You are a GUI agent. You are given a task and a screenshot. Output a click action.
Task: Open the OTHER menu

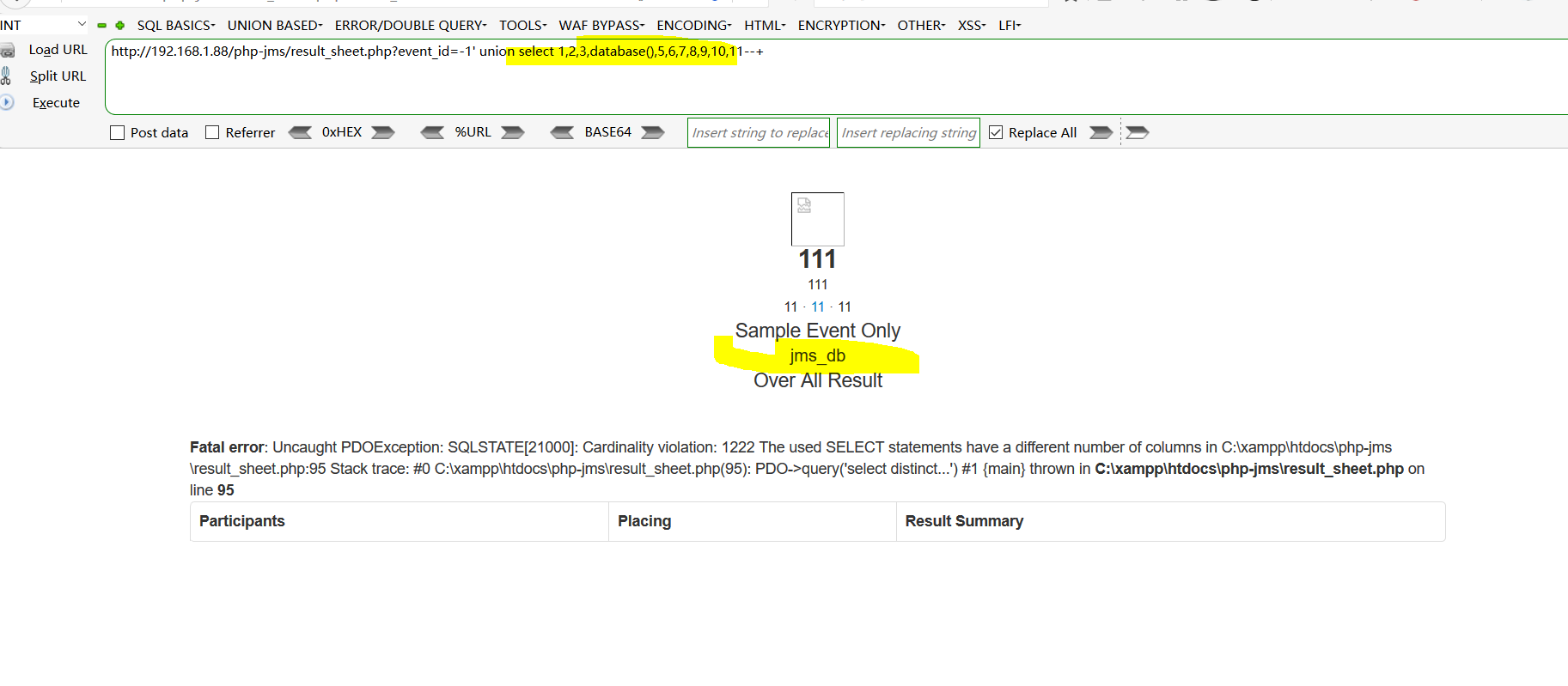[921, 26]
